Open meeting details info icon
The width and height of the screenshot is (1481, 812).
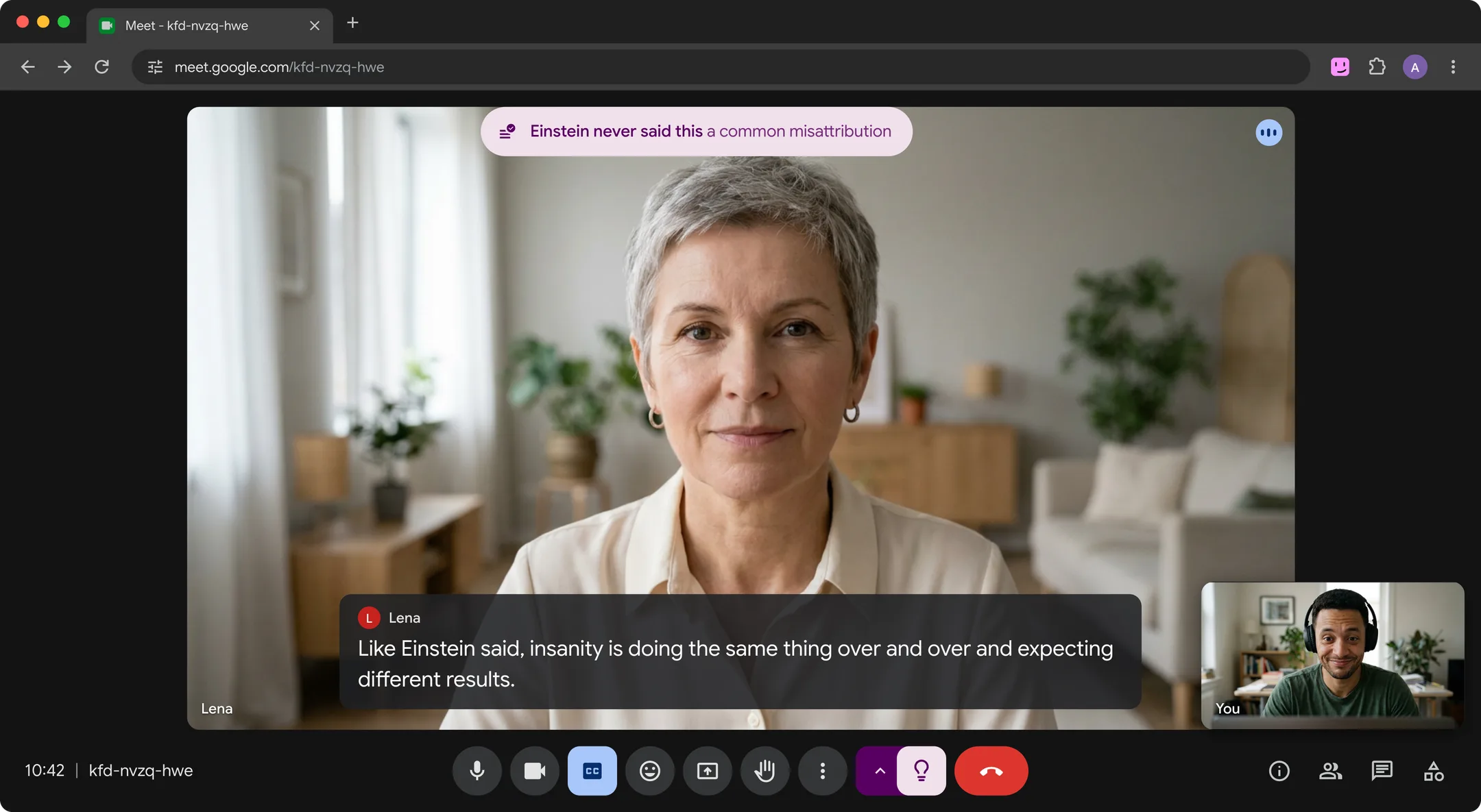(x=1279, y=771)
